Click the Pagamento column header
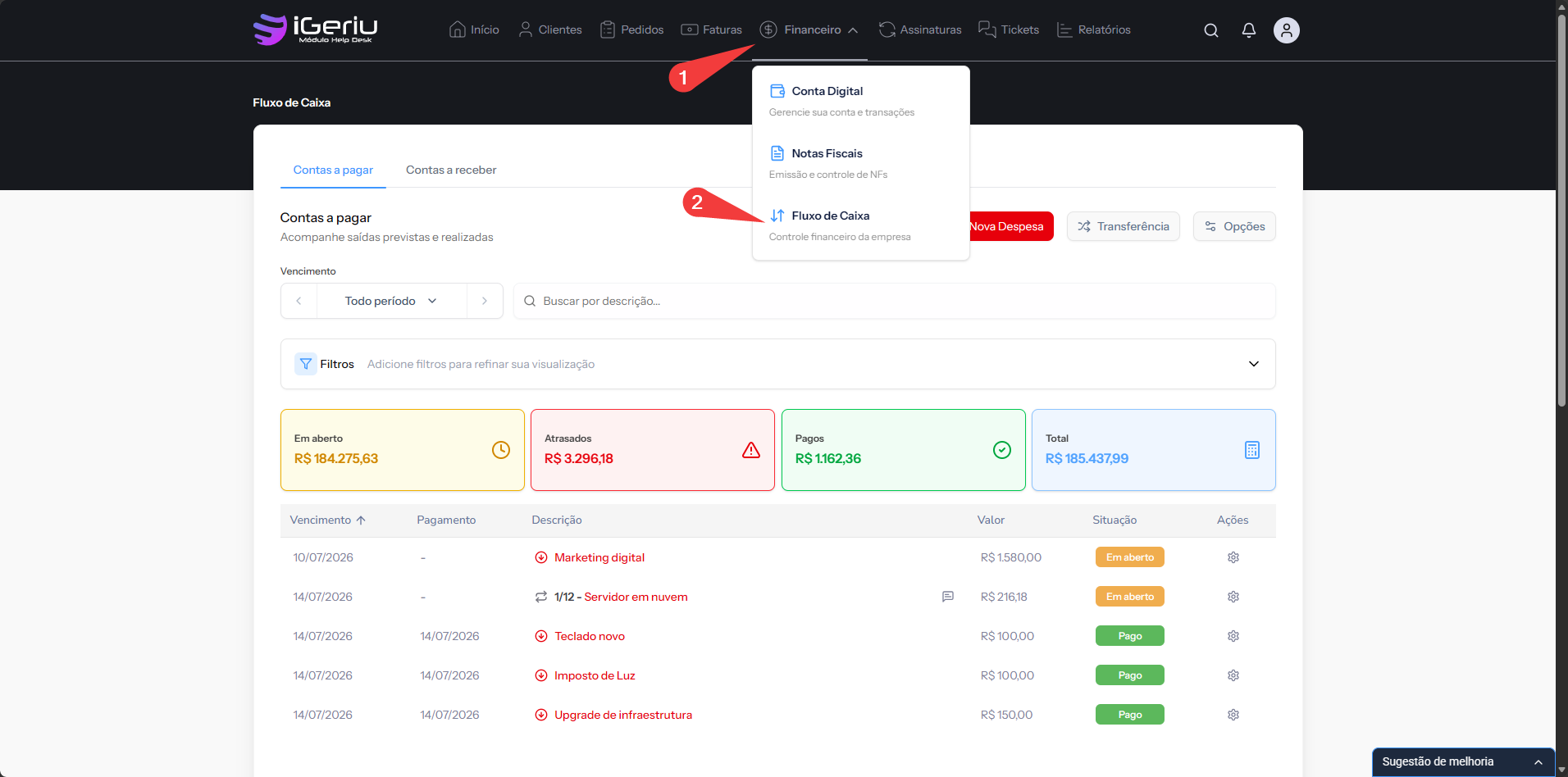 [x=446, y=520]
